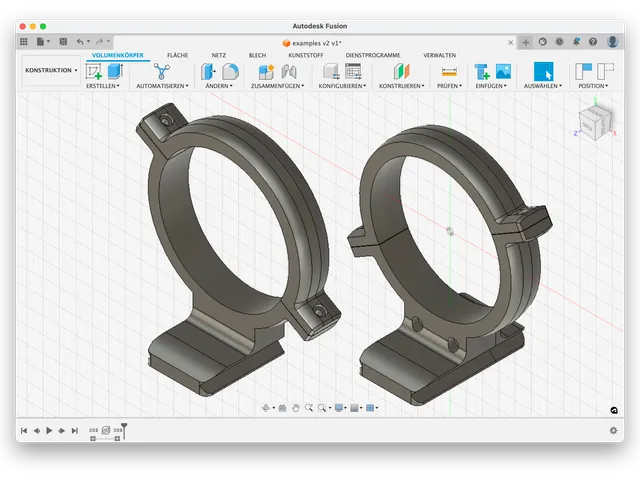Viewport: 640px width, 480px height.
Task: Expand the Konfigurieren menu
Action: [342, 86]
